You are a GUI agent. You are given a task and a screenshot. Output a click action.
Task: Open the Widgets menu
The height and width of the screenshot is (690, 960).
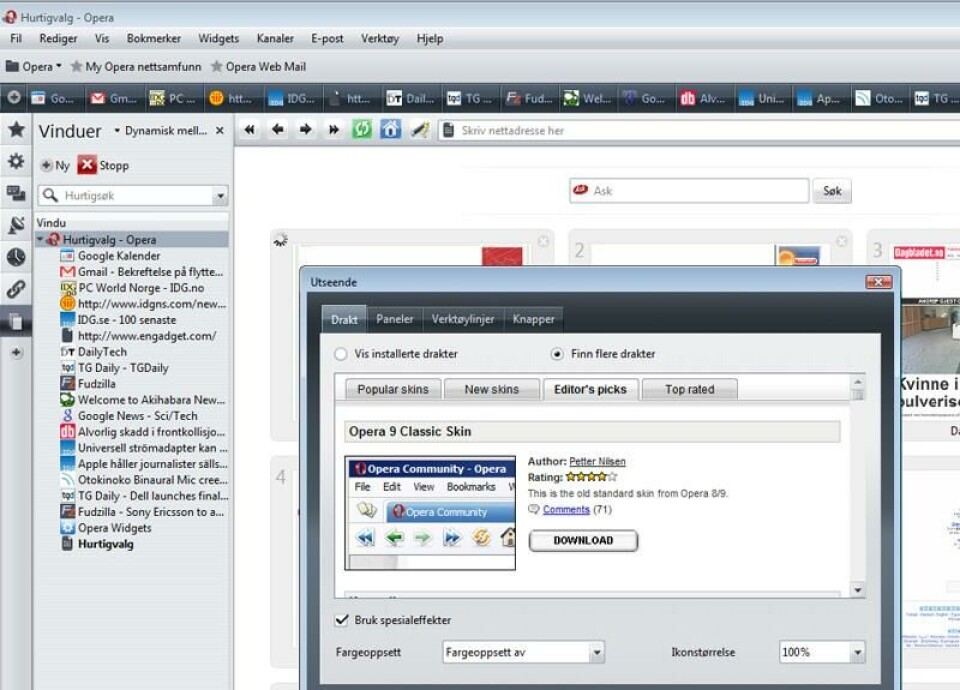[219, 39]
